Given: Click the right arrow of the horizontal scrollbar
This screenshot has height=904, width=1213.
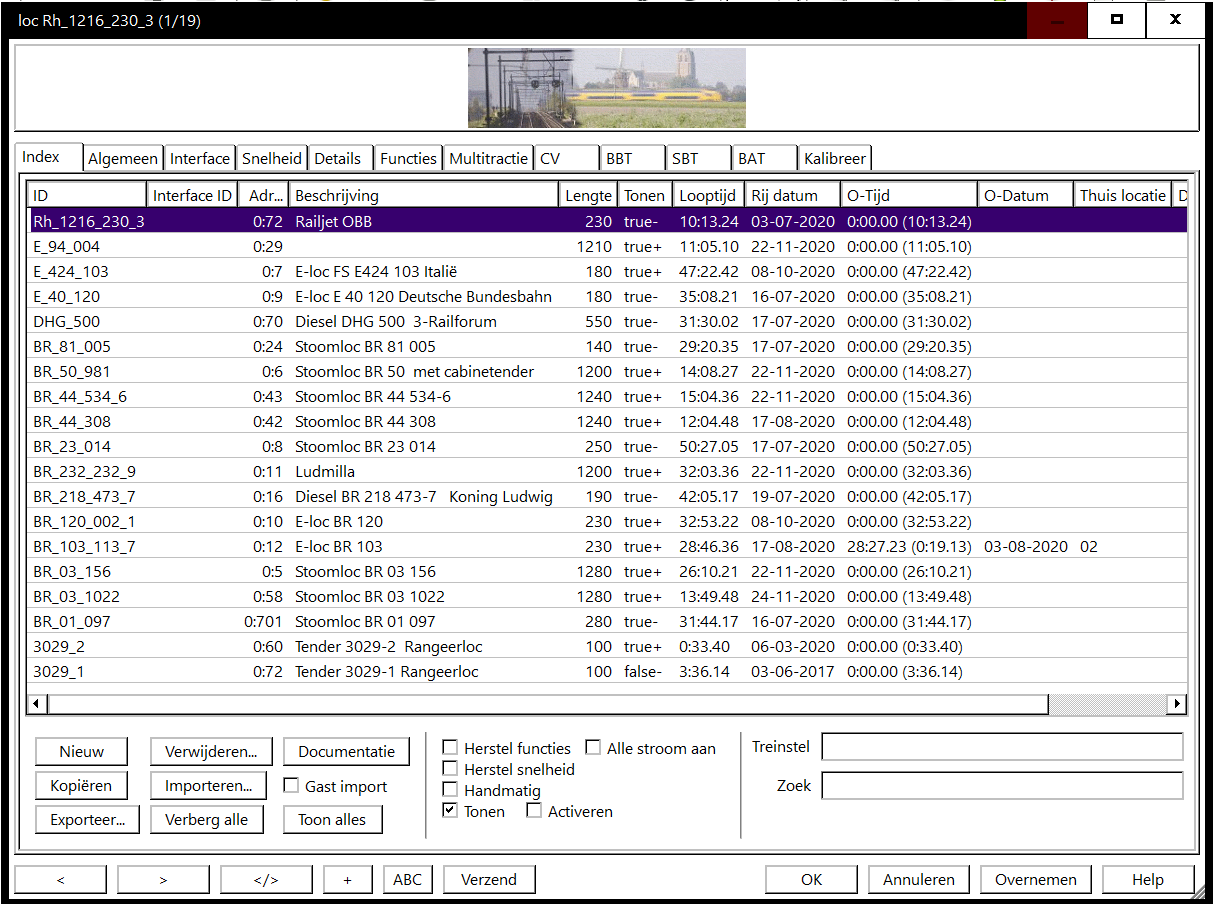Looking at the screenshot, I should (x=1177, y=704).
